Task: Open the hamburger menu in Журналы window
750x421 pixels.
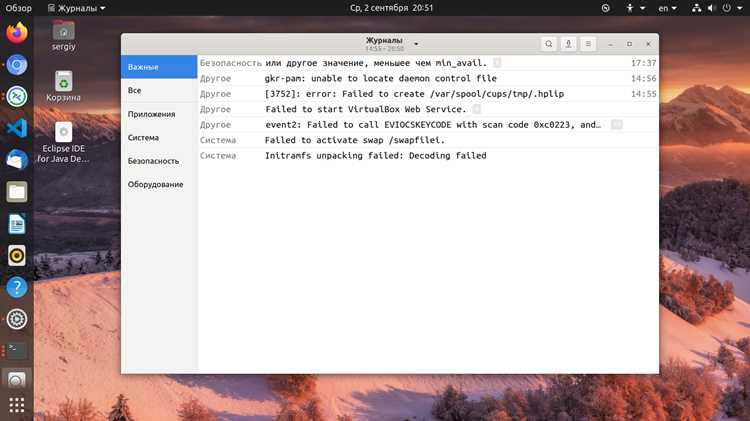Action: (x=588, y=44)
